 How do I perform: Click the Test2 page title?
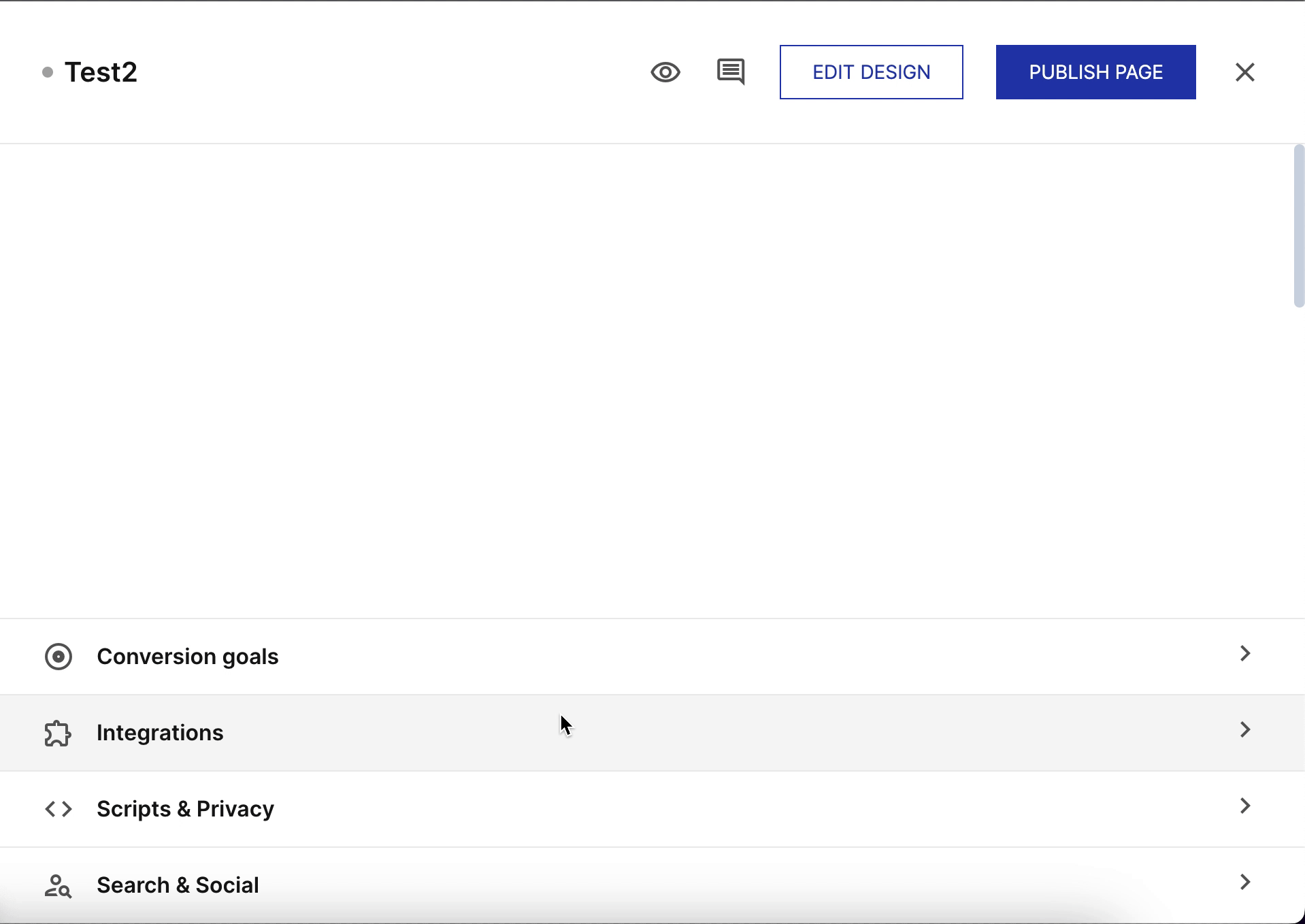(101, 72)
